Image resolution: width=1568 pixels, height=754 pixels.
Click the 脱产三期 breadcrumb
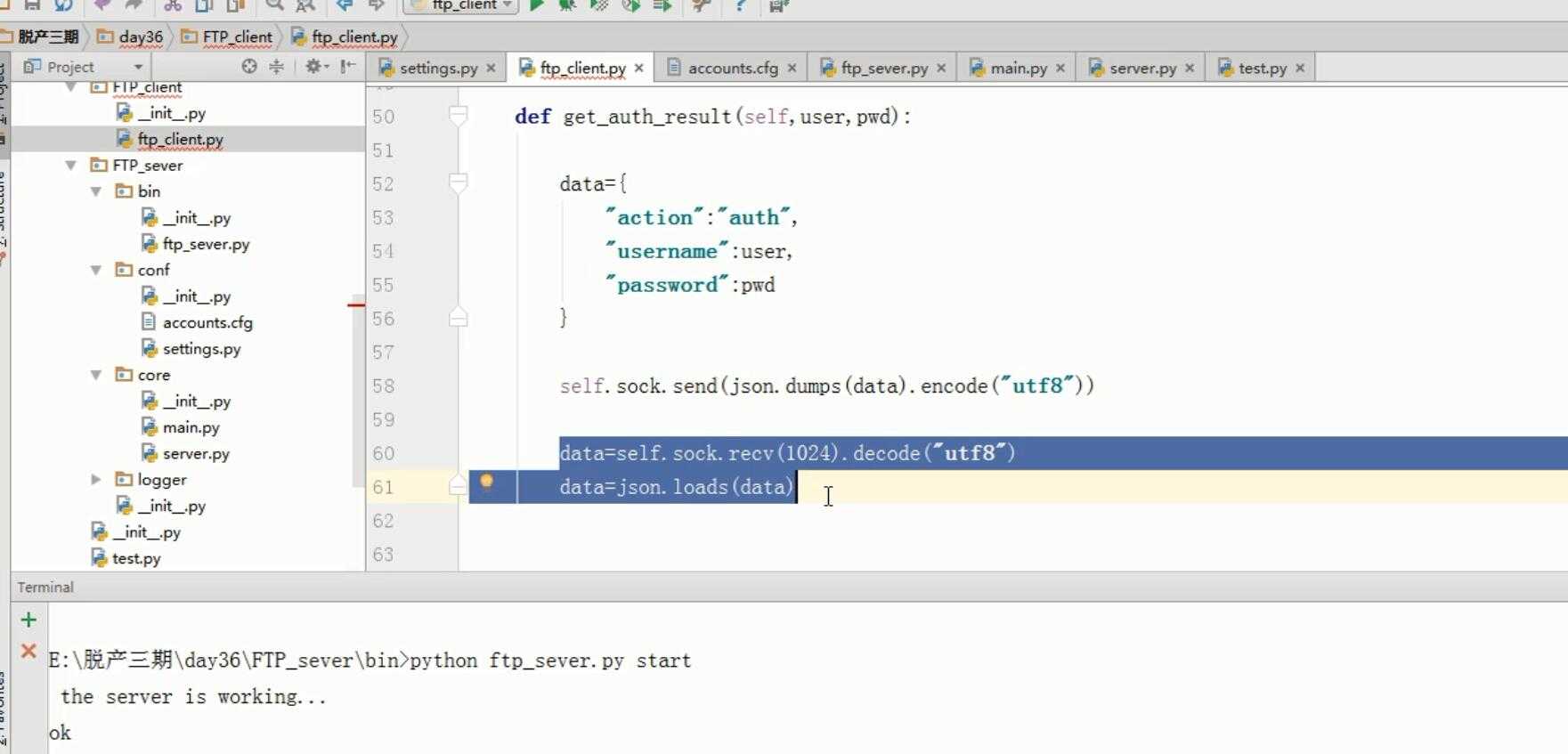[x=48, y=36]
